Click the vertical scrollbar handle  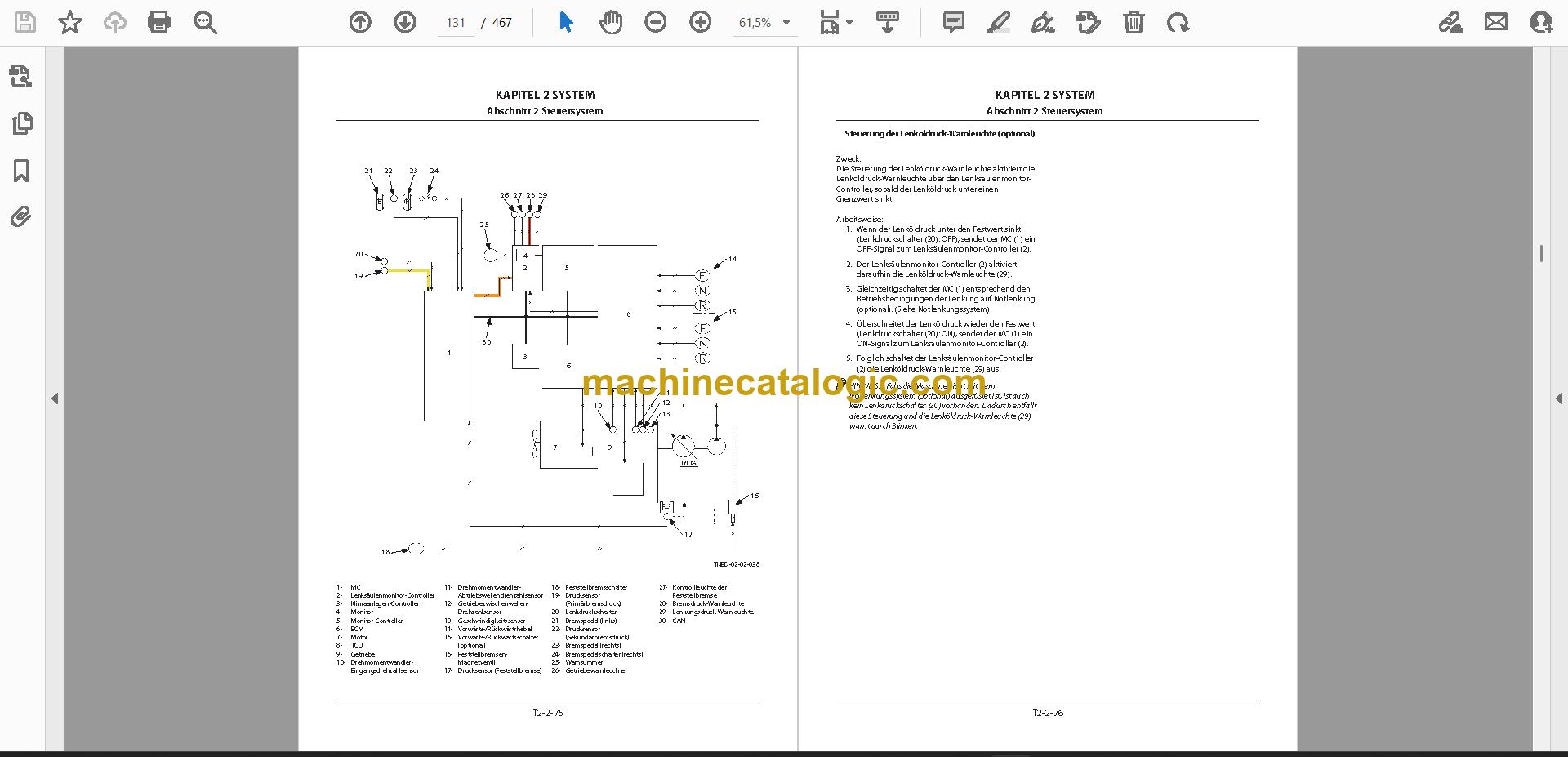point(1541,253)
